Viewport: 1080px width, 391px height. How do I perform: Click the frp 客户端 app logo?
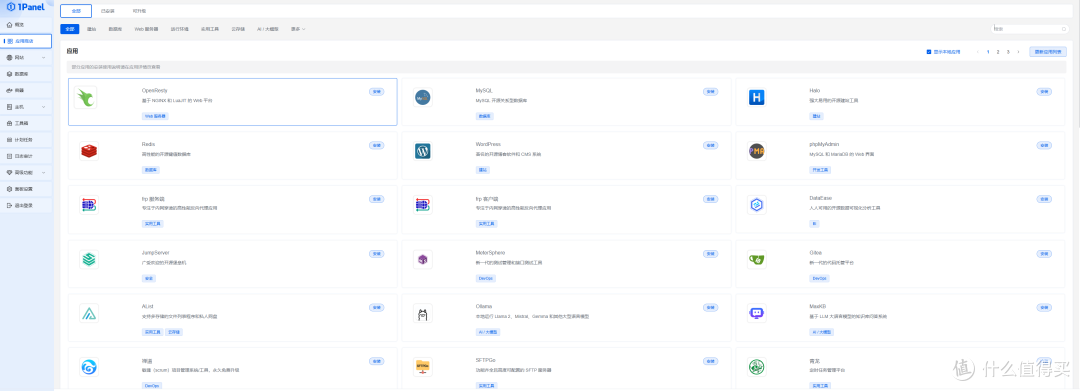tap(423, 205)
